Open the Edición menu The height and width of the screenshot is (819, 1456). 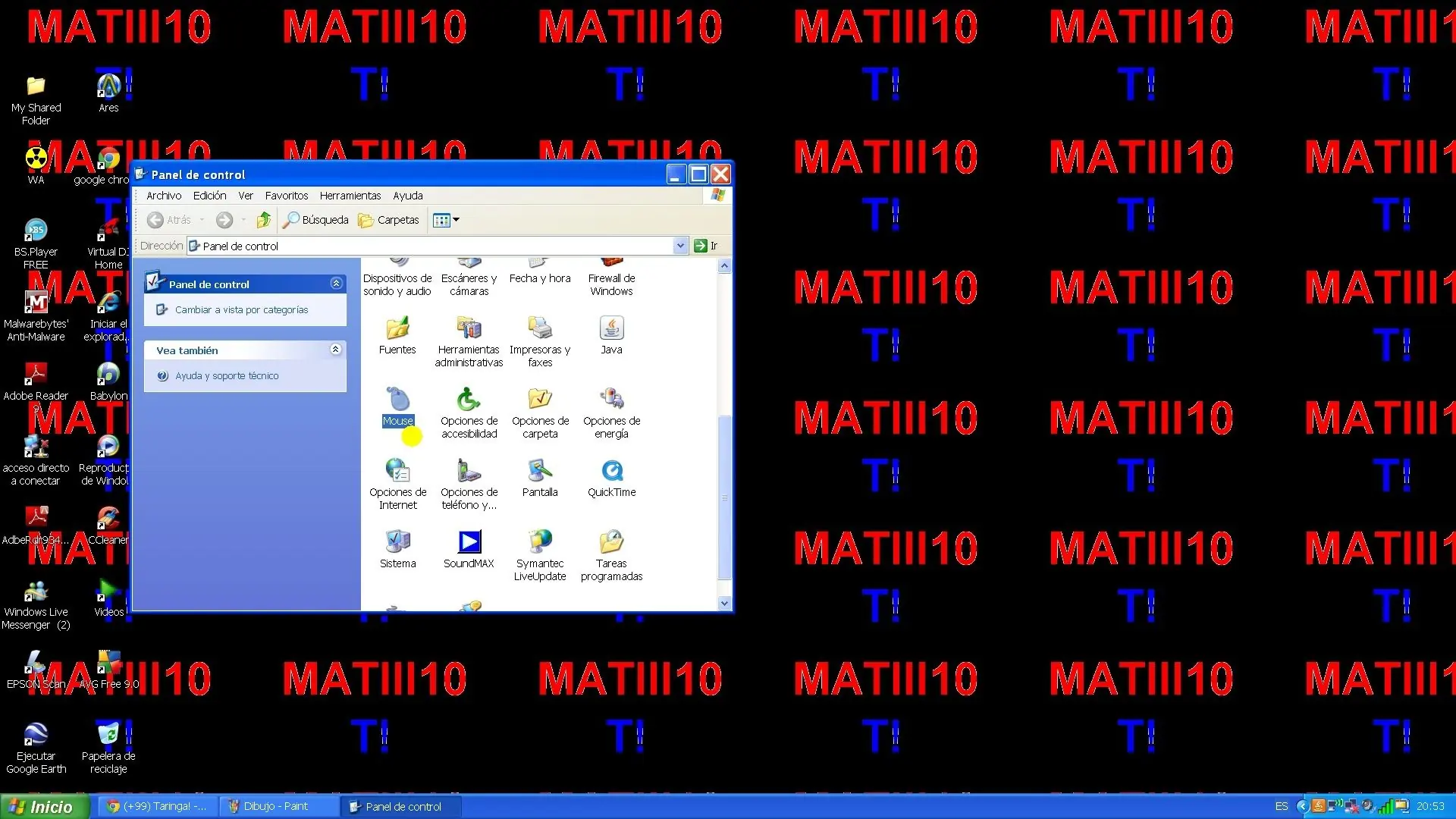click(x=209, y=196)
